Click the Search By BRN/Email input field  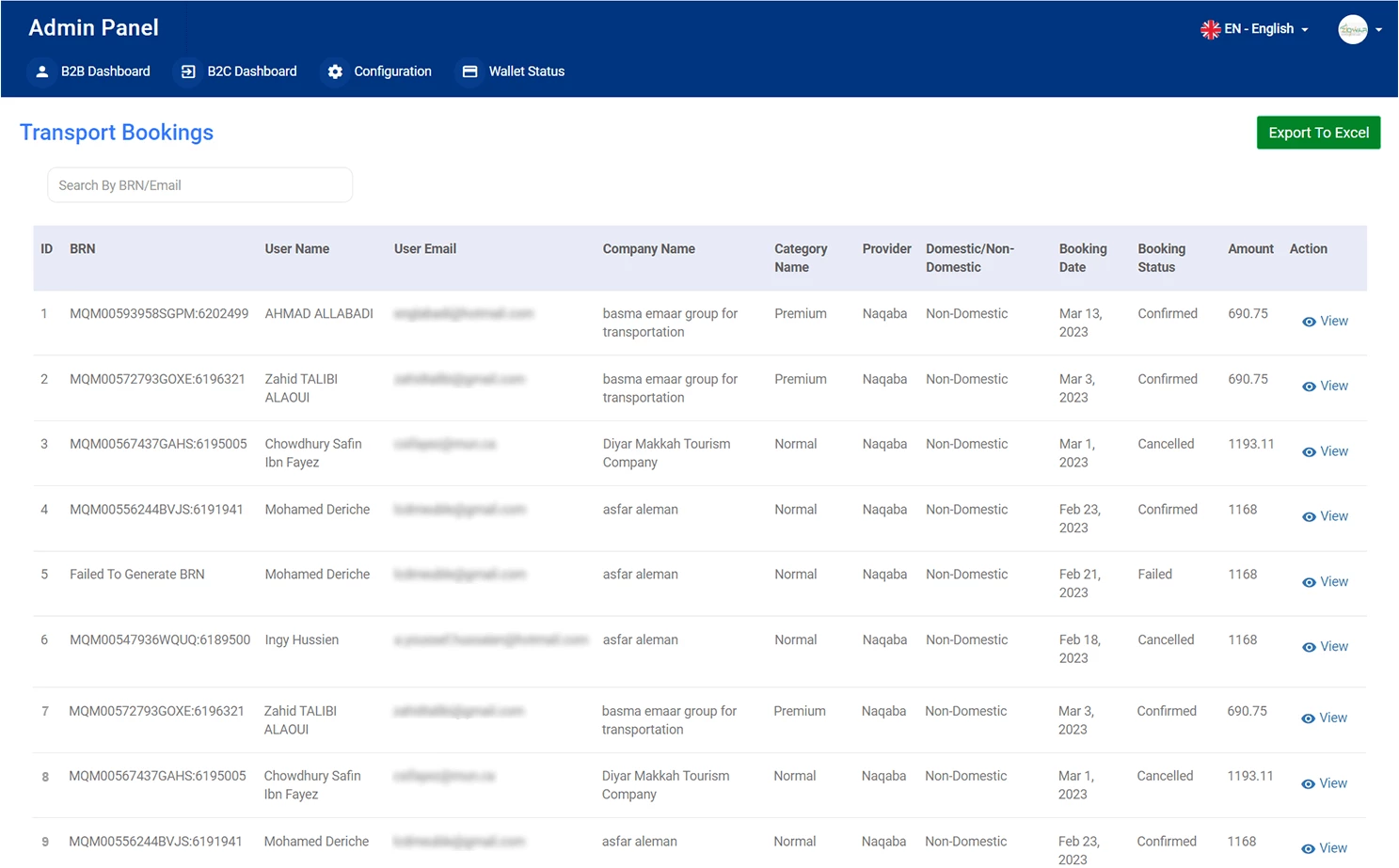(199, 184)
